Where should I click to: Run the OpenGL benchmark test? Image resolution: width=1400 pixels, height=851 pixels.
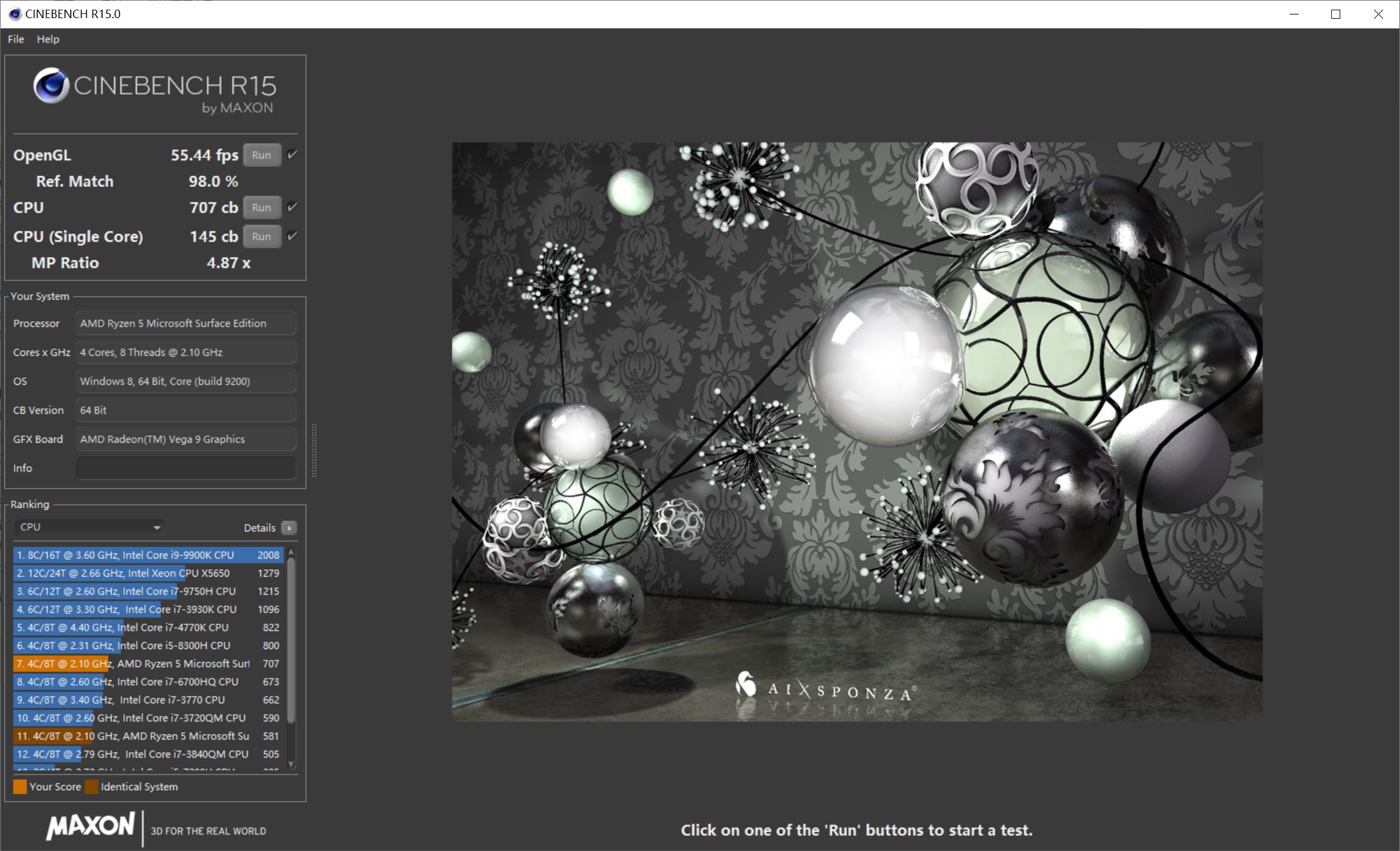[x=263, y=155]
